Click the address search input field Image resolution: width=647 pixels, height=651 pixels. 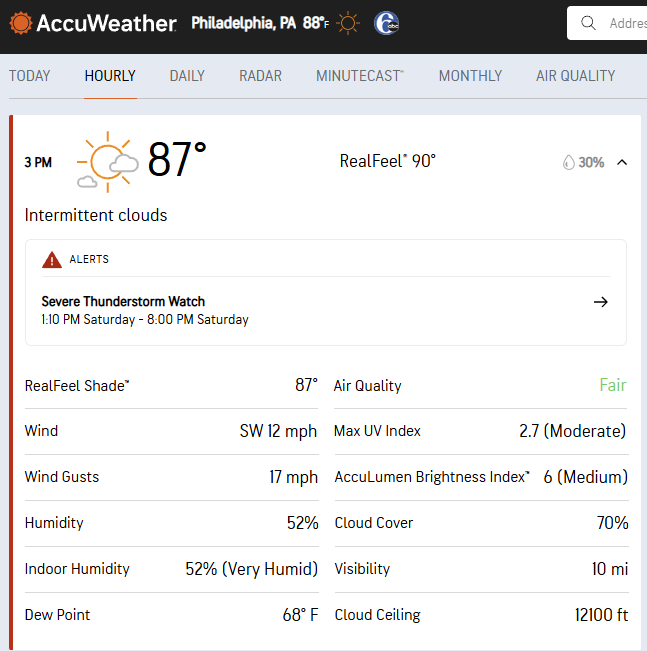pyautogui.click(x=607, y=23)
